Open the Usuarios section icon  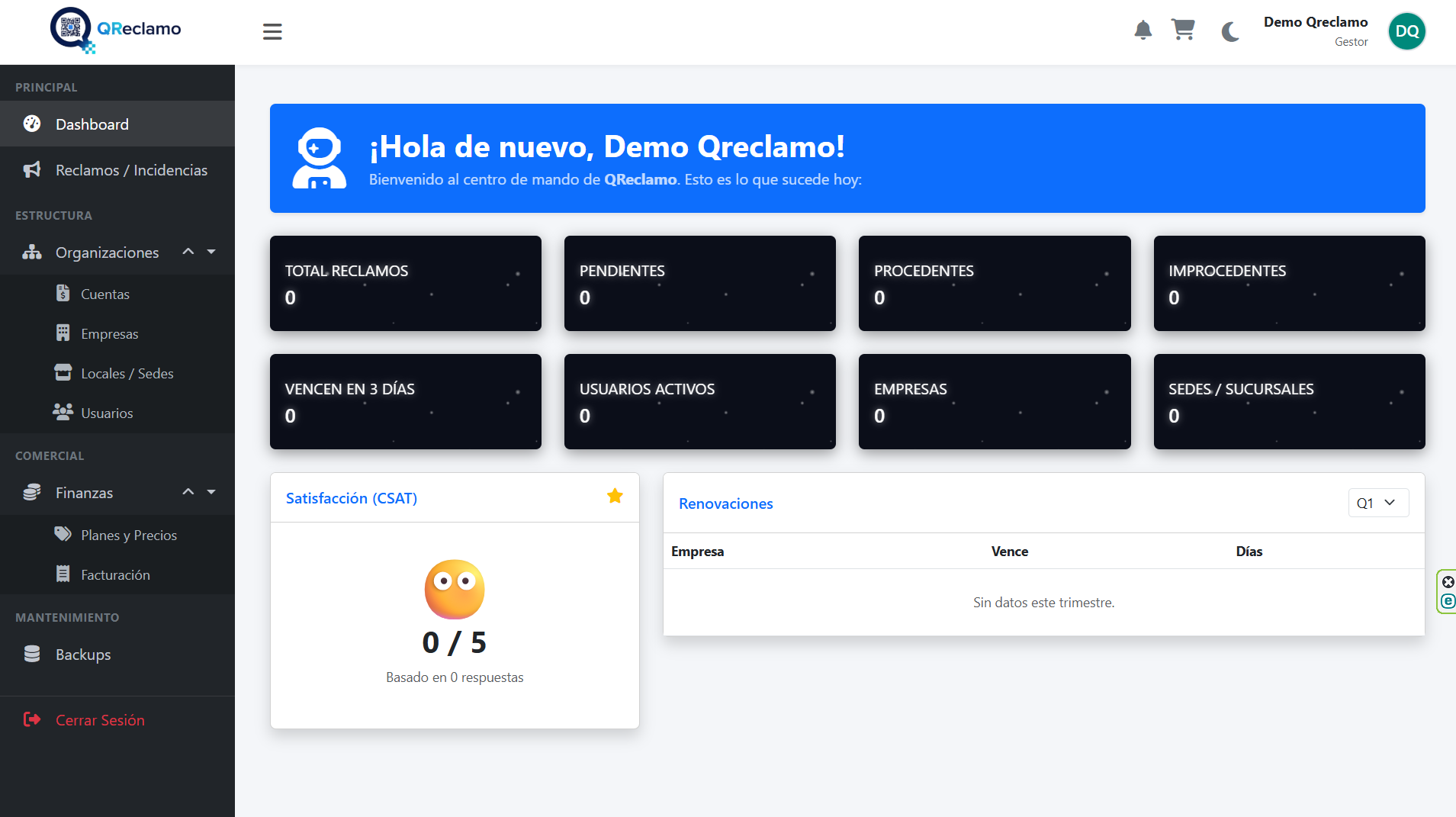pyautogui.click(x=62, y=412)
